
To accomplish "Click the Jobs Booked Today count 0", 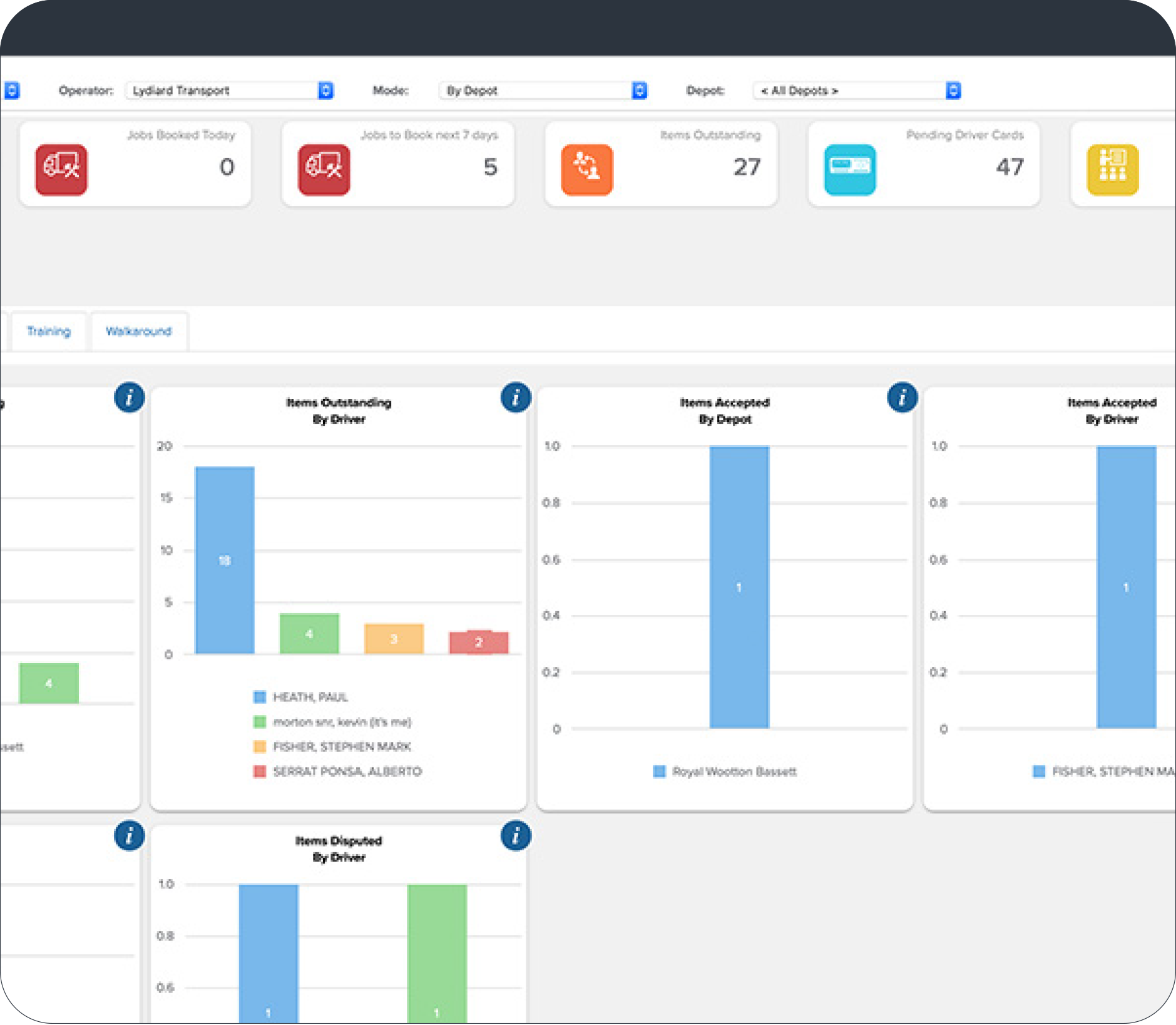I will 227,167.
